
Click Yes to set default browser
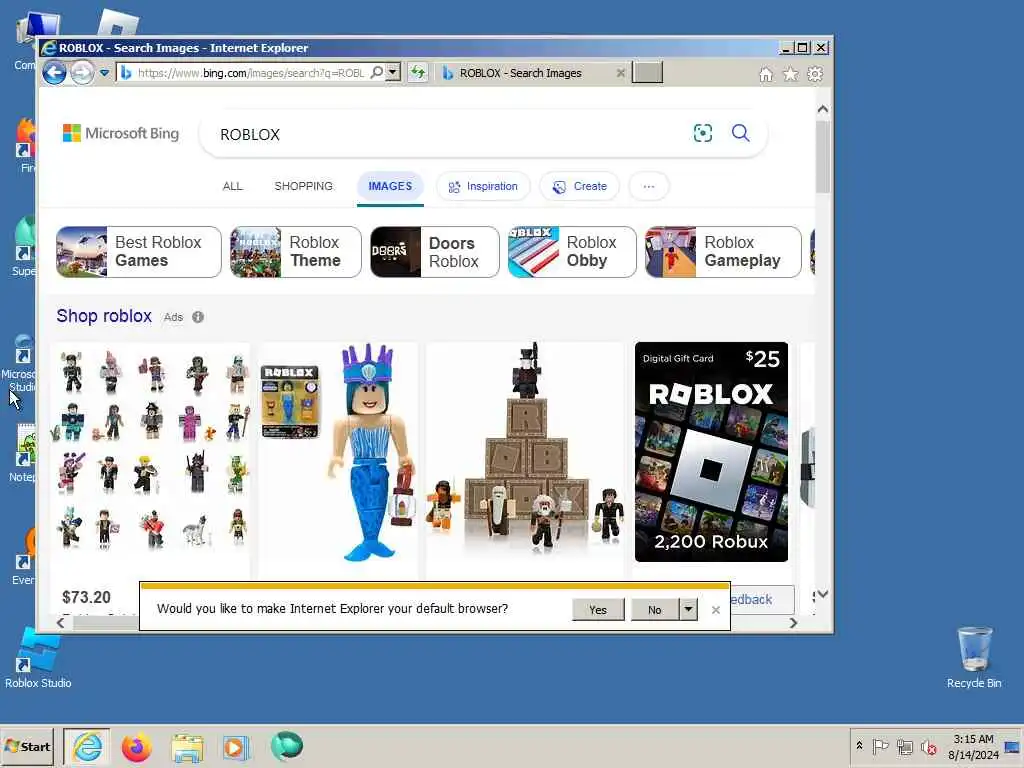click(x=598, y=610)
